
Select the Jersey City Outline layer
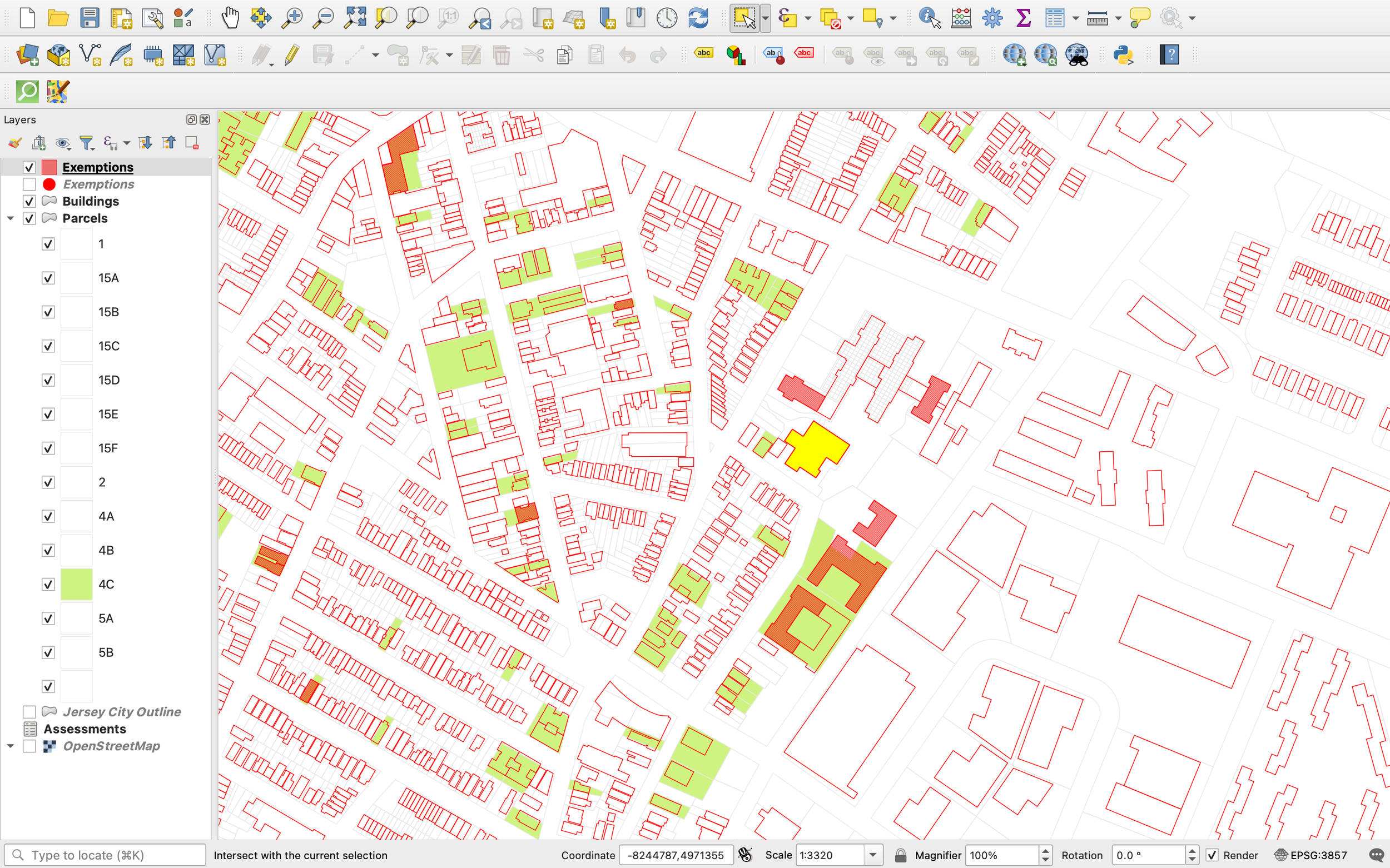[121, 712]
